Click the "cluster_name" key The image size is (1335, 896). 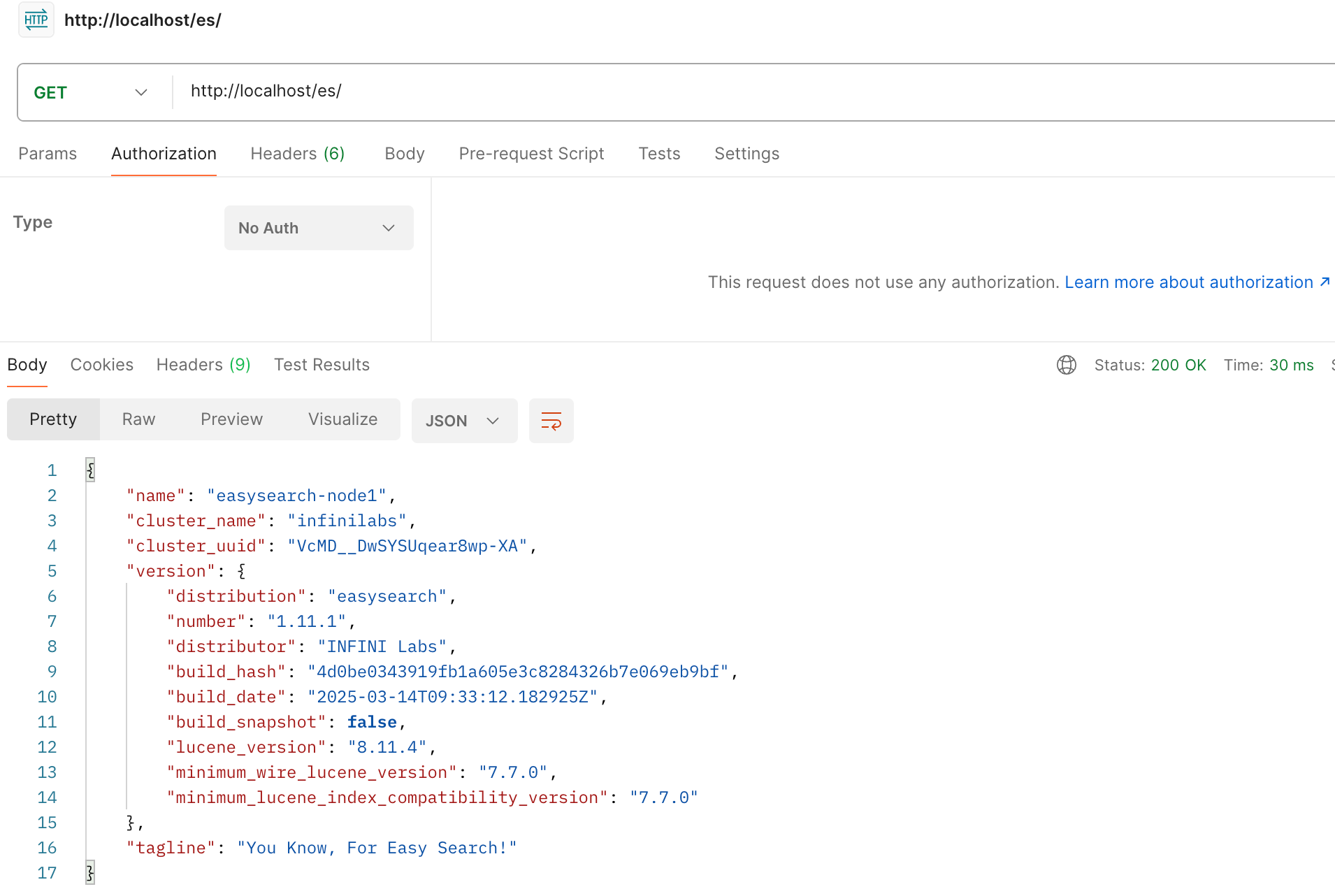pos(196,521)
